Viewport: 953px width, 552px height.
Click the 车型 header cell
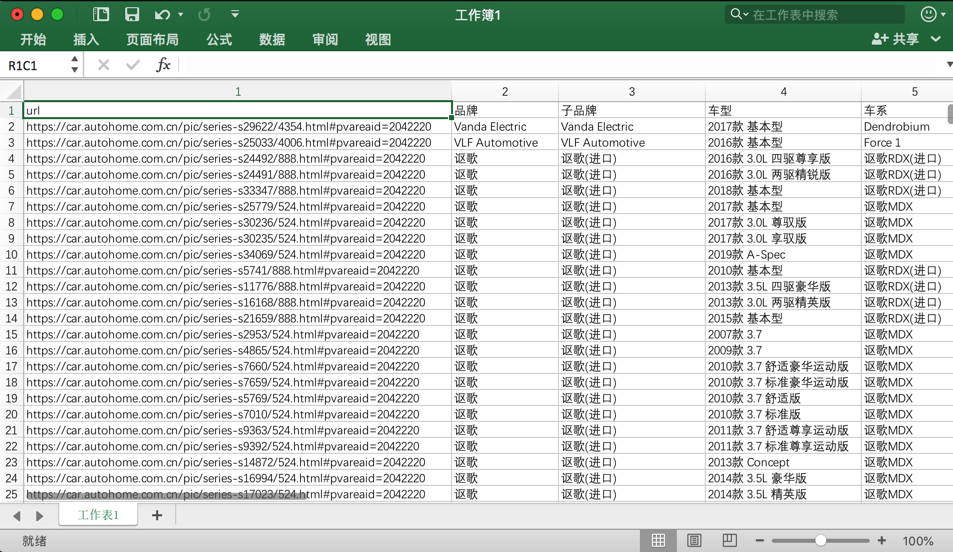click(783, 110)
